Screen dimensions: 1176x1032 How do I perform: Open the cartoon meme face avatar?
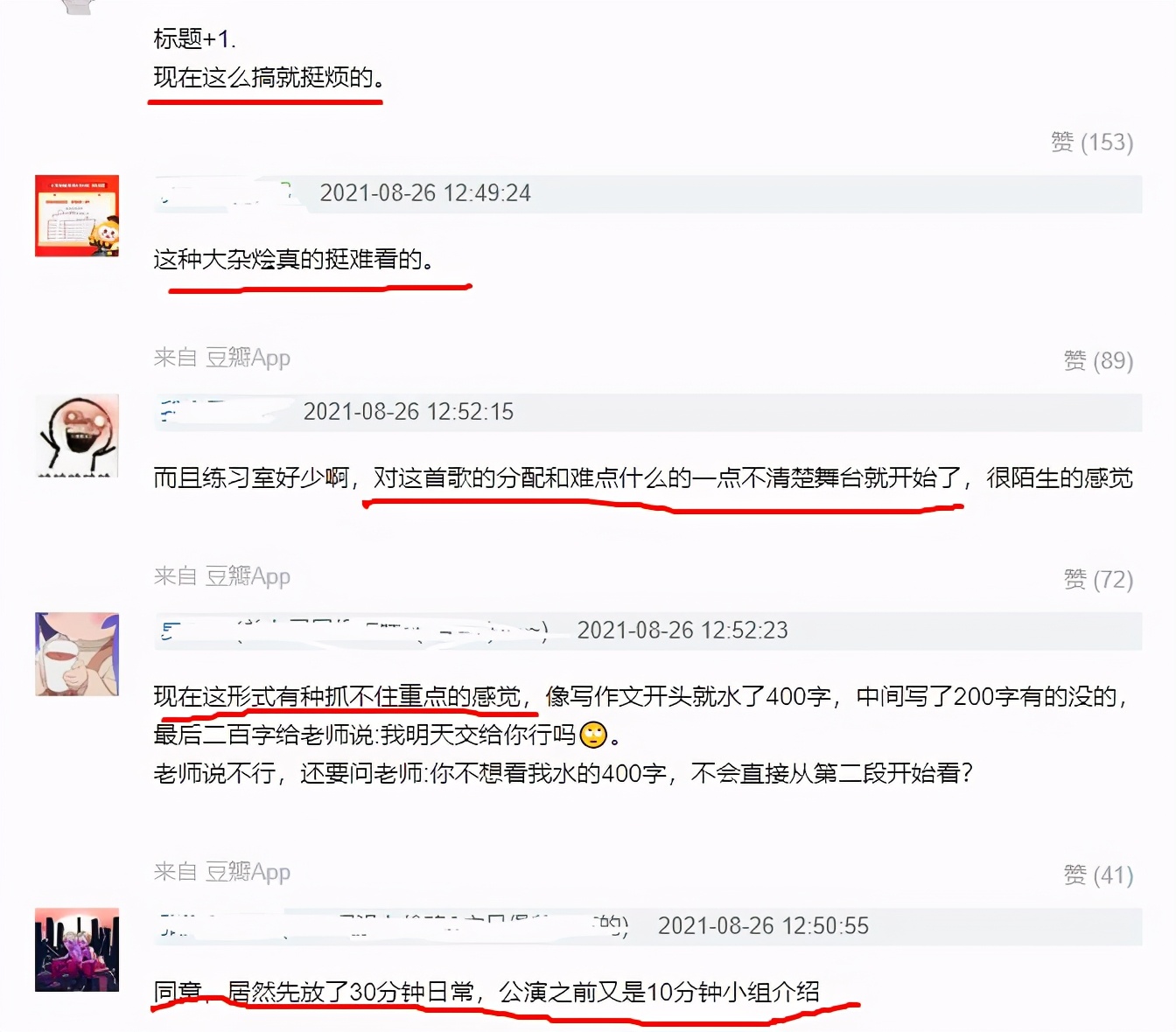pos(77,435)
